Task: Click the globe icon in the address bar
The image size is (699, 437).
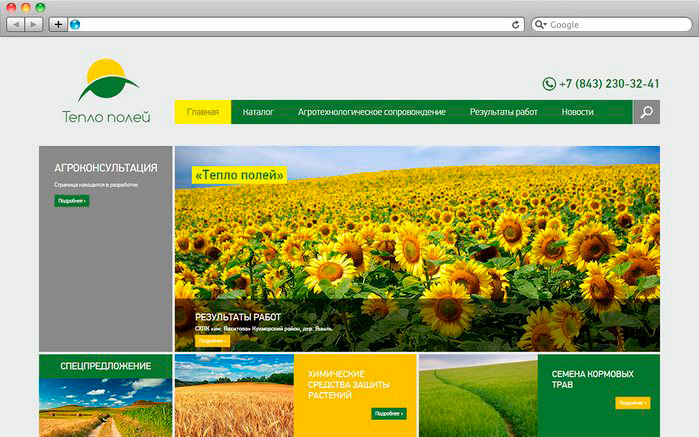Action: click(x=75, y=25)
